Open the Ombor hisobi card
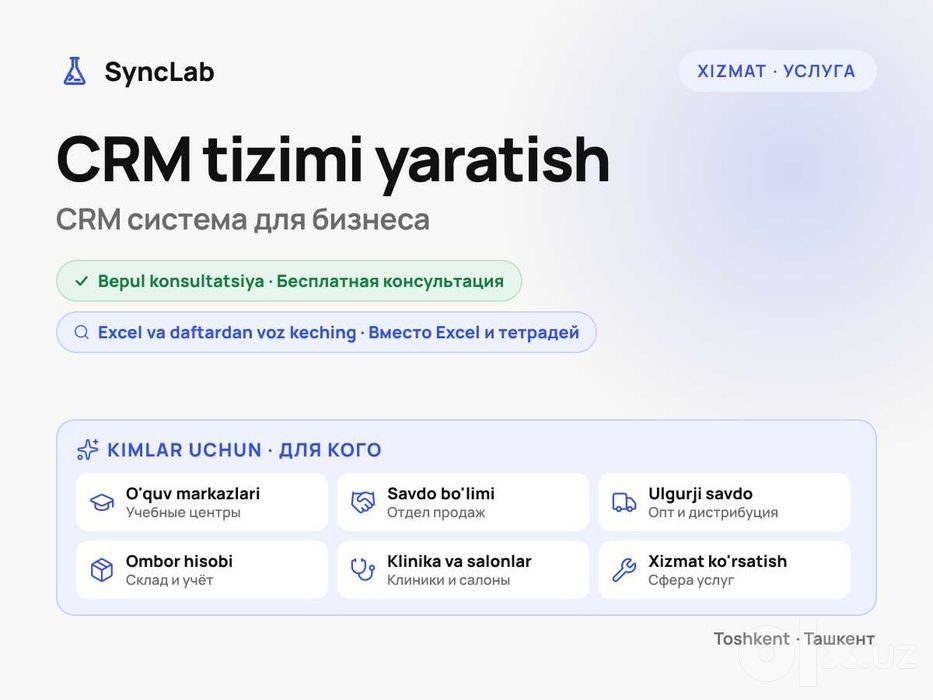Screen dimensions: 933x700 202,570
